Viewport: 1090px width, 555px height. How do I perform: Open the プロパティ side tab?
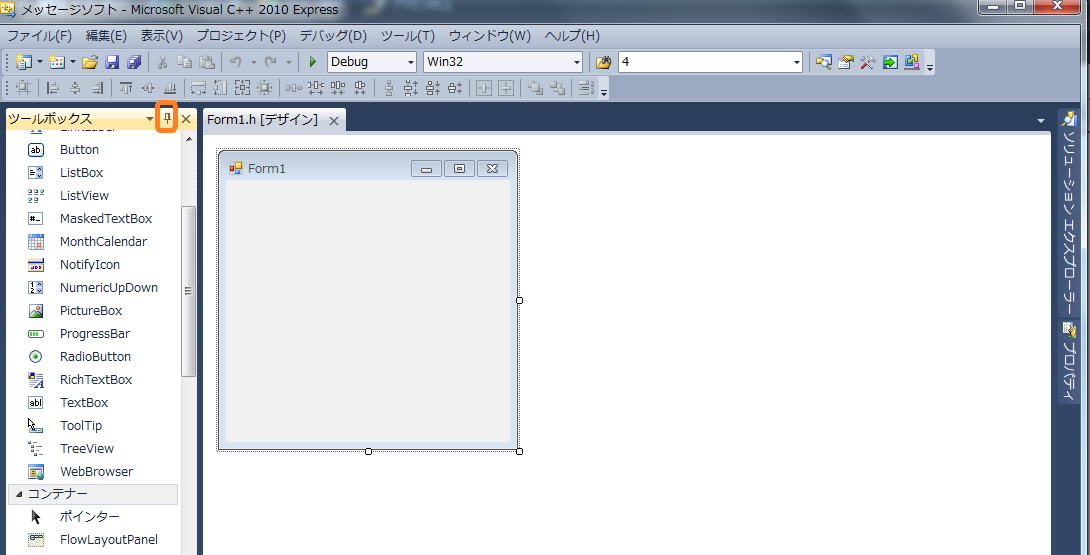pos(1071,361)
